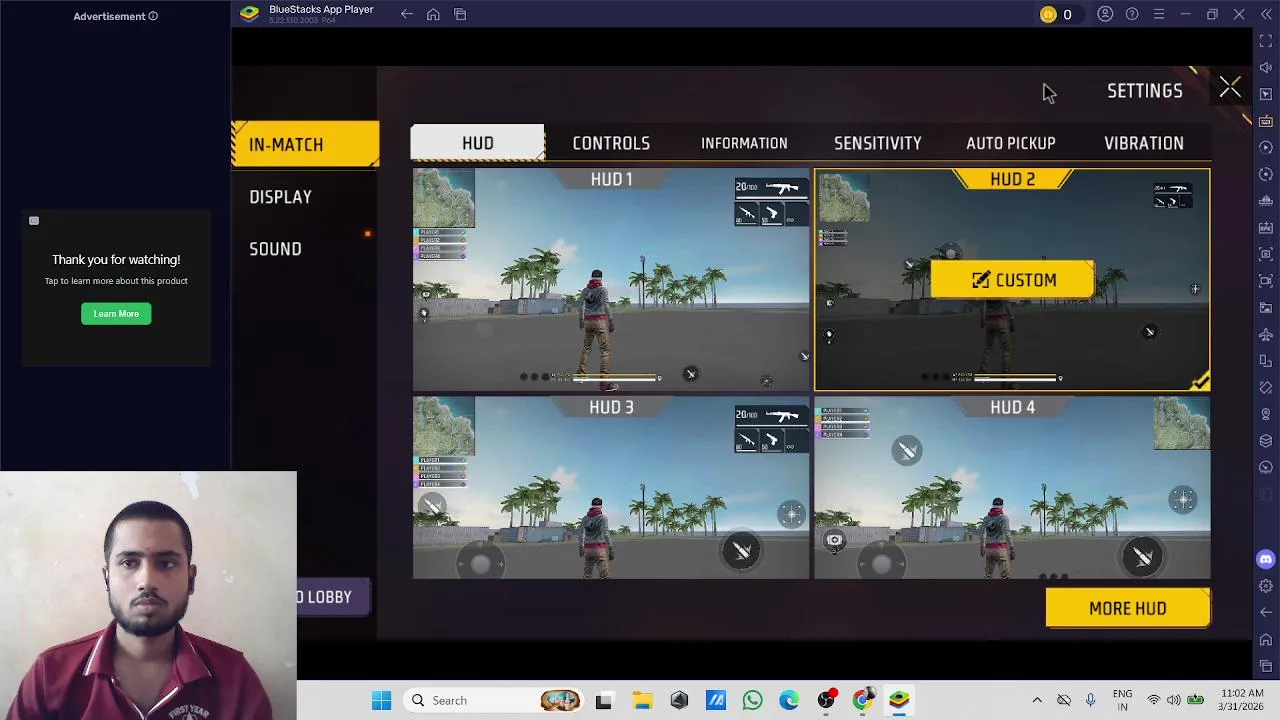Open the account profile icon
Screen dimensions: 1280x720
tap(1105, 14)
